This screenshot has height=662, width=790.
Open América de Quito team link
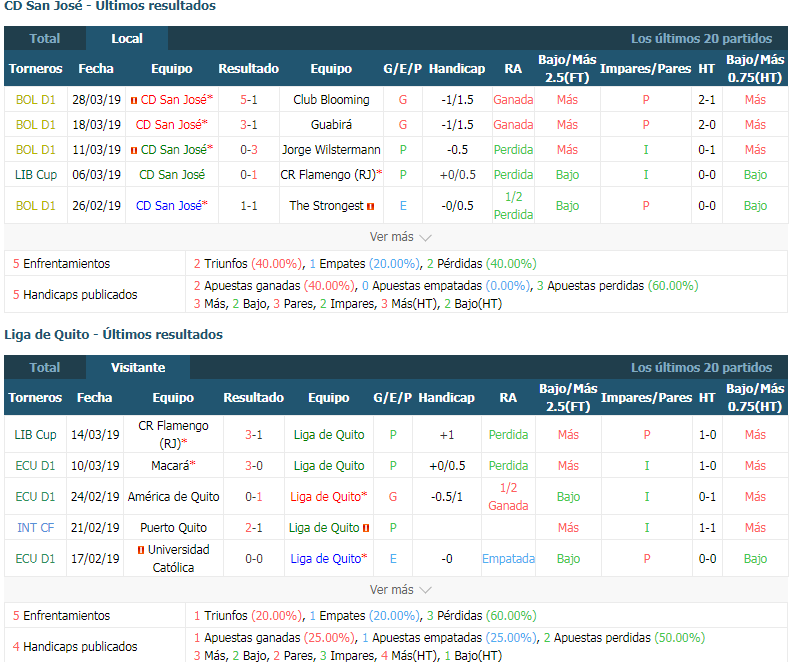[x=173, y=497]
